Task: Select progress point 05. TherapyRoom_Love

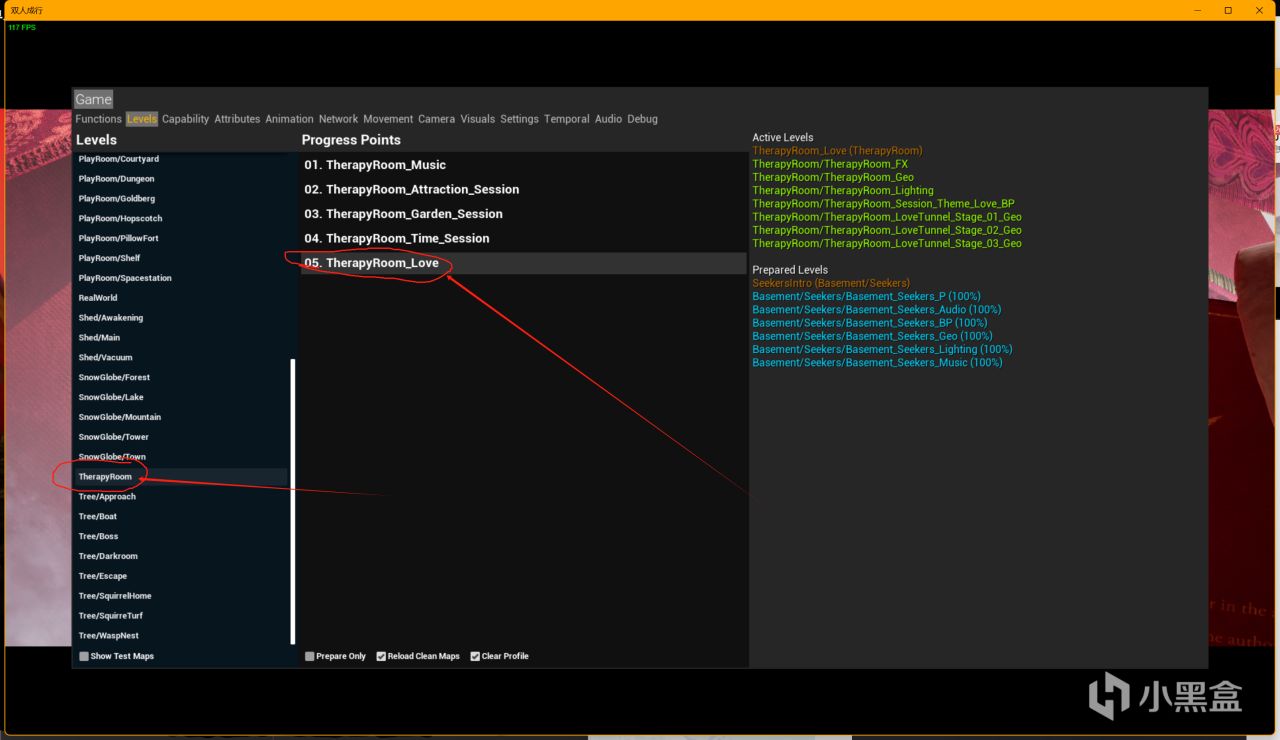Action: point(524,263)
